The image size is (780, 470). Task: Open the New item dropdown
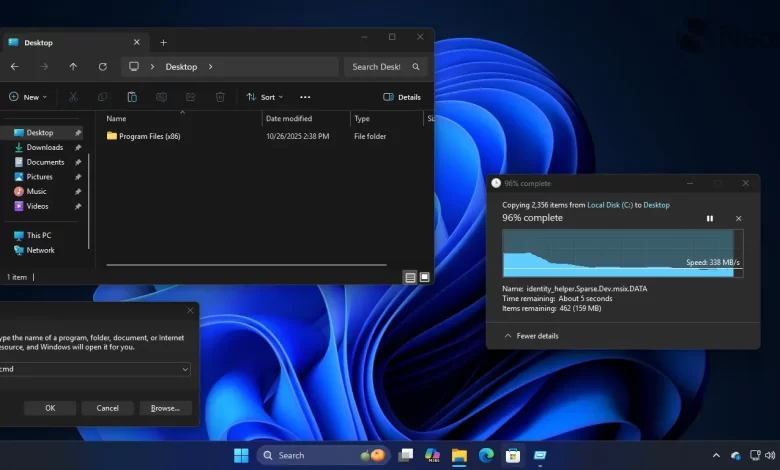coord(28,97)
